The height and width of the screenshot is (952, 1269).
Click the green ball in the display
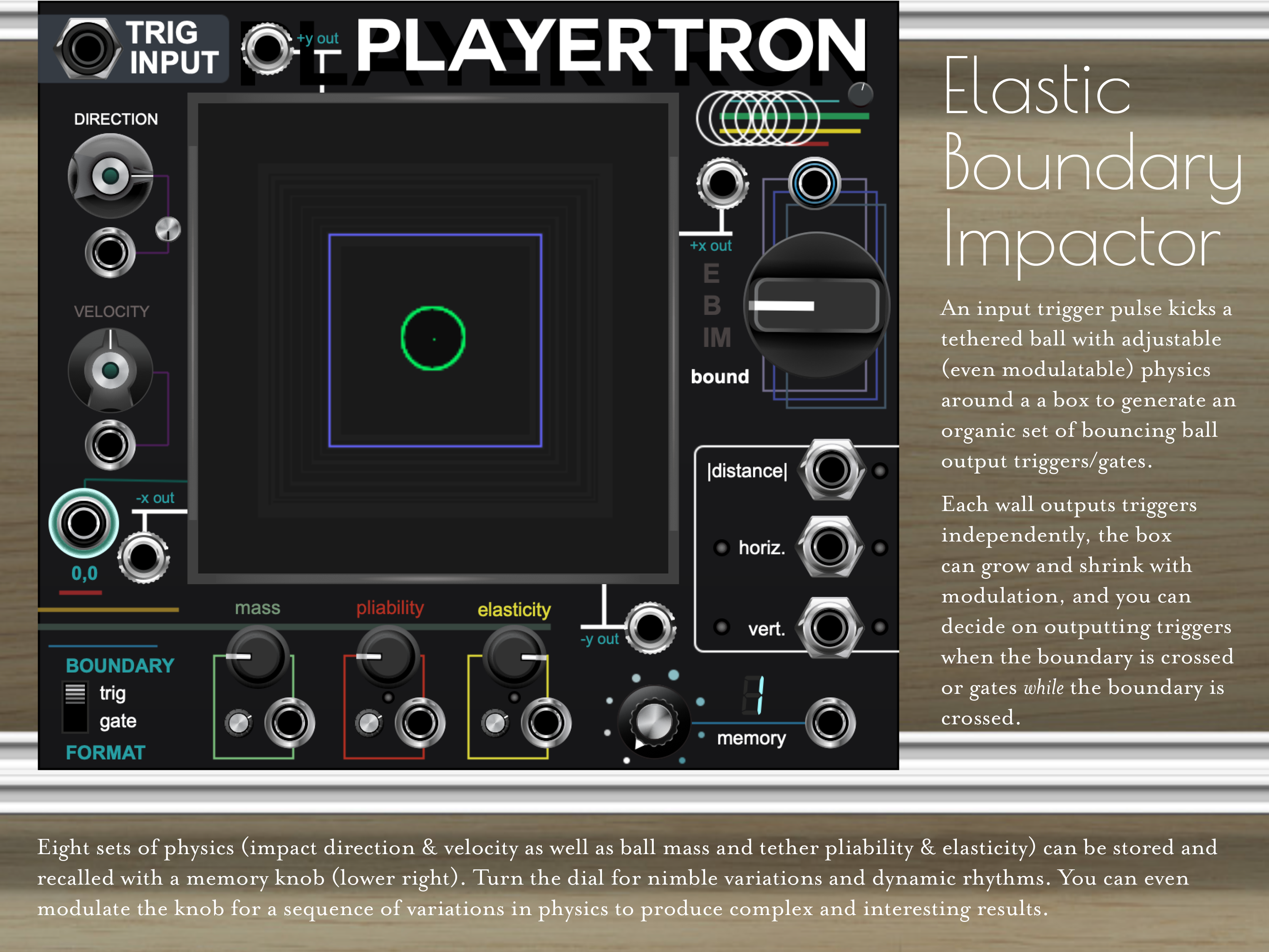(433, 338)
